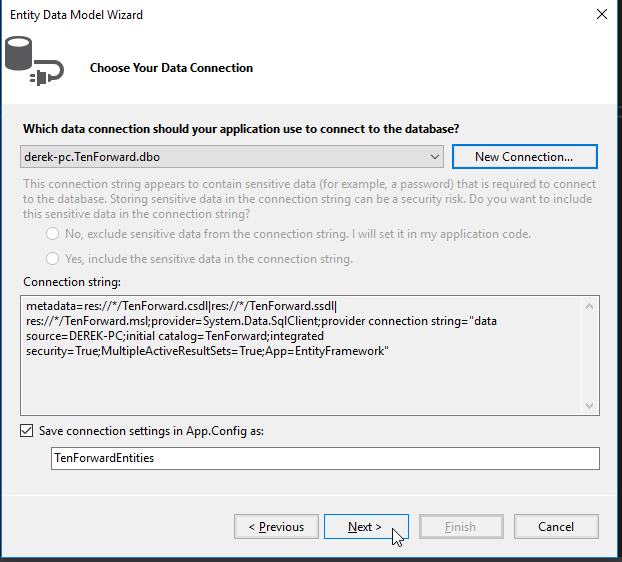622x562 pixels.
Task: Click the sensitive data warning paragraph
Action: tap(310, 199)
